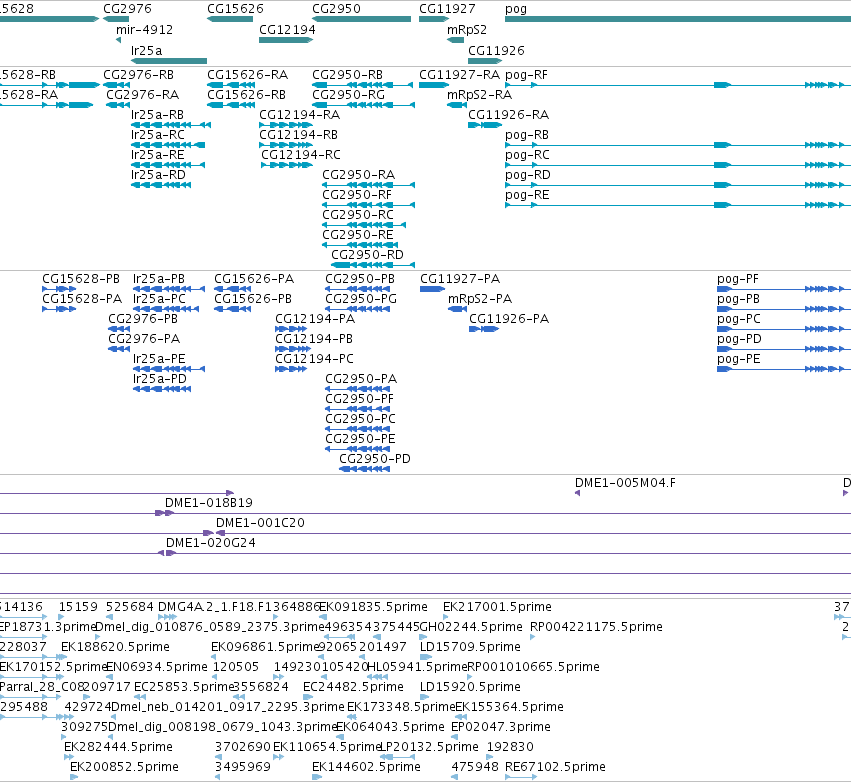Click the CG12194 gene bar
Image resolution: width=851 pixels, height=782 pixels.
pyautogui.click(x=286, y=40)
